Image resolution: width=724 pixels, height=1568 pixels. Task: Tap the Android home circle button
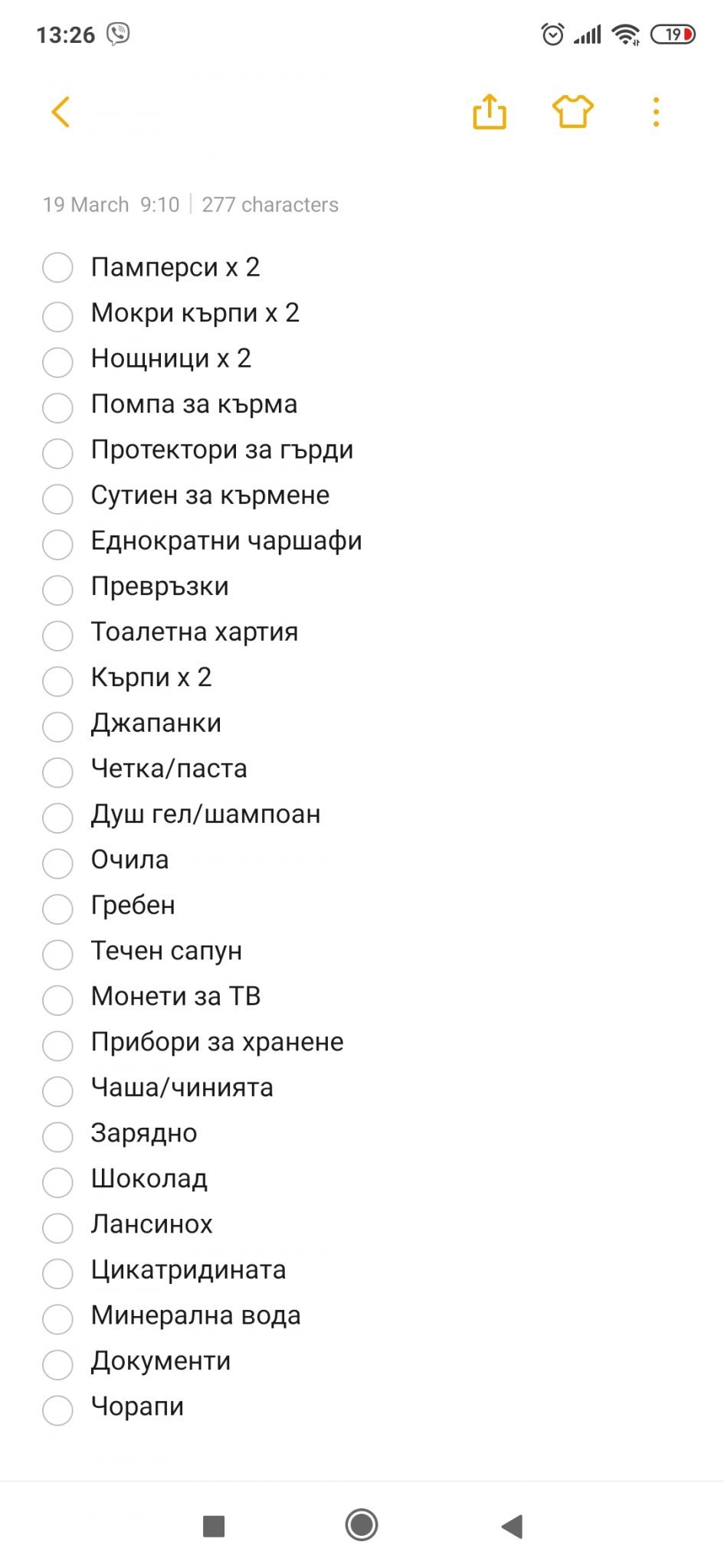click(x=362, y=1524)
